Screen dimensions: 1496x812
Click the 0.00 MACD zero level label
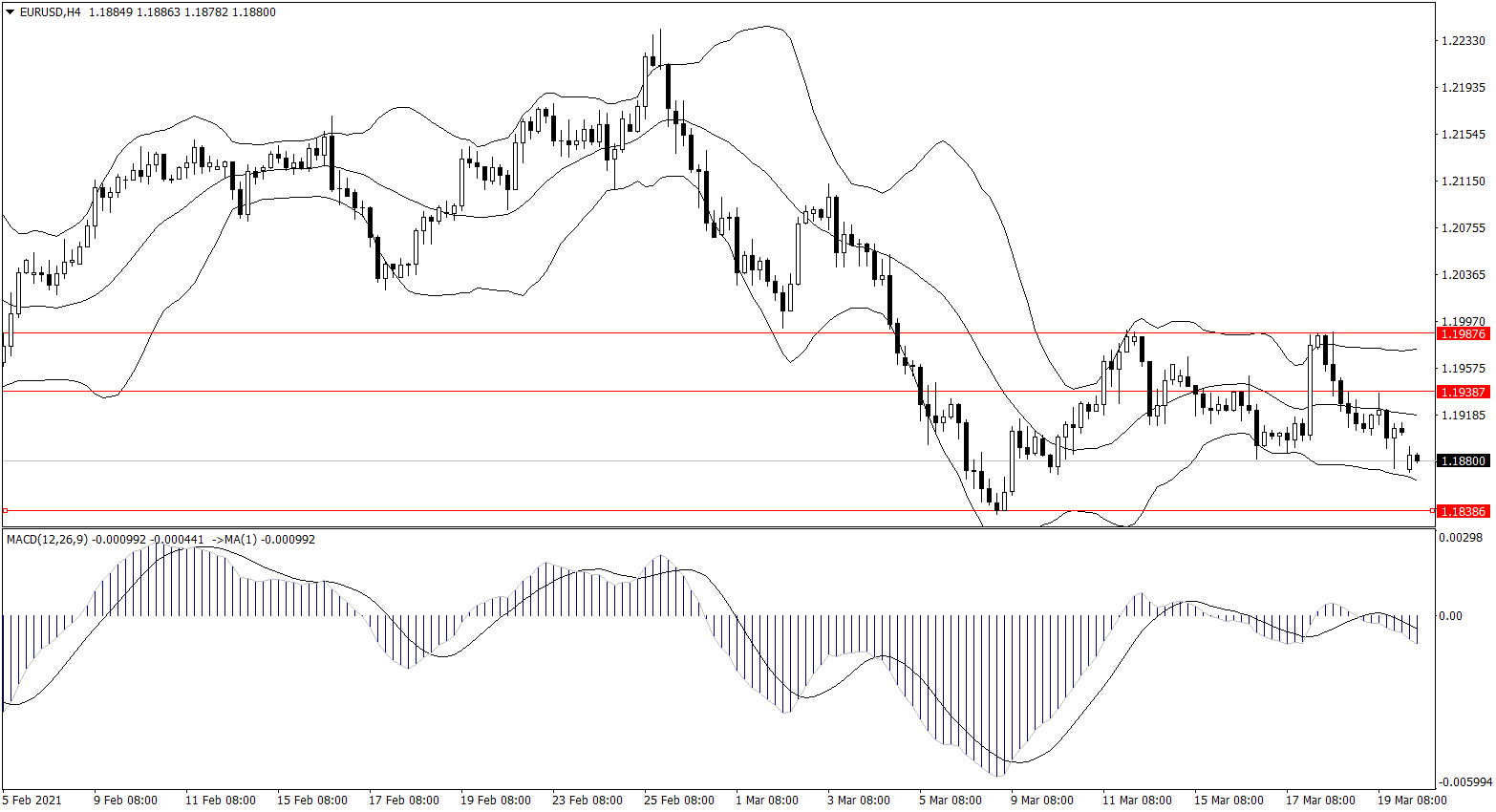[1450, 616]
